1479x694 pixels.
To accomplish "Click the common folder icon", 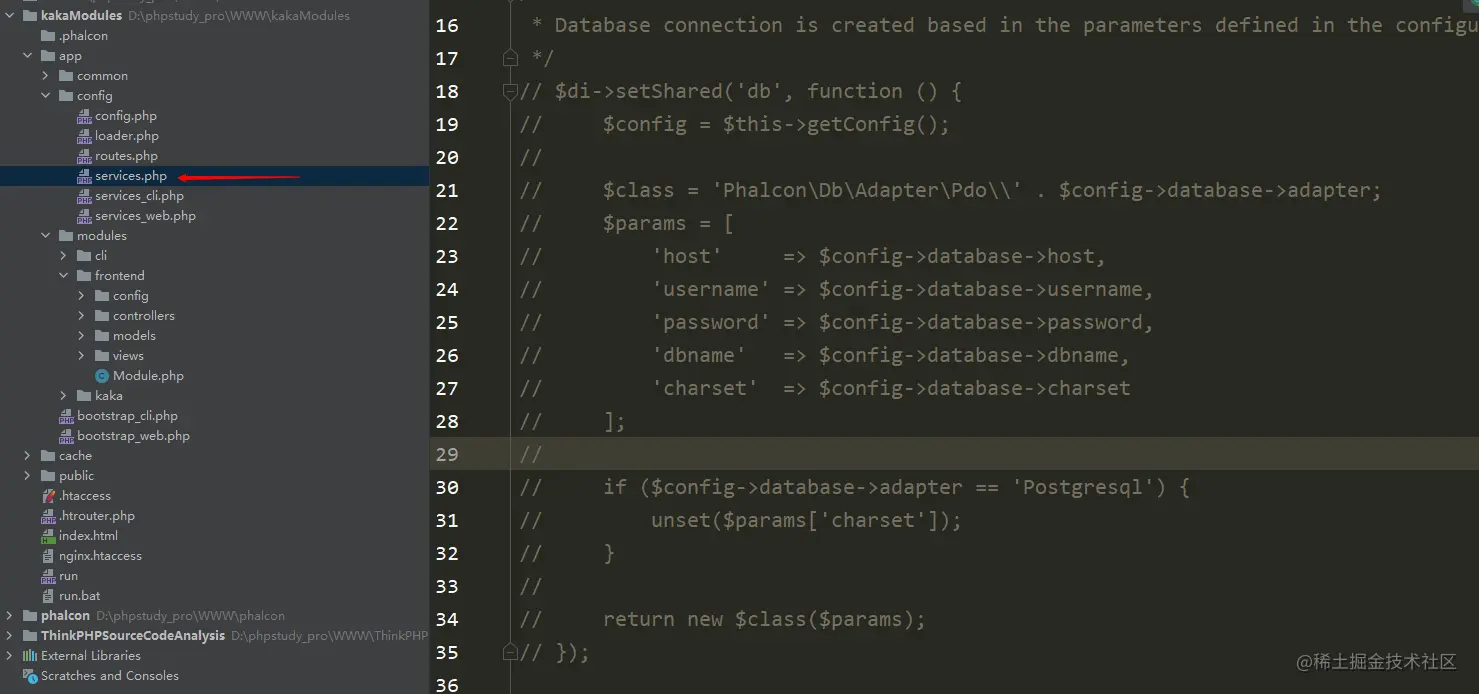I will pyautogui.click(x=66, y=76).
